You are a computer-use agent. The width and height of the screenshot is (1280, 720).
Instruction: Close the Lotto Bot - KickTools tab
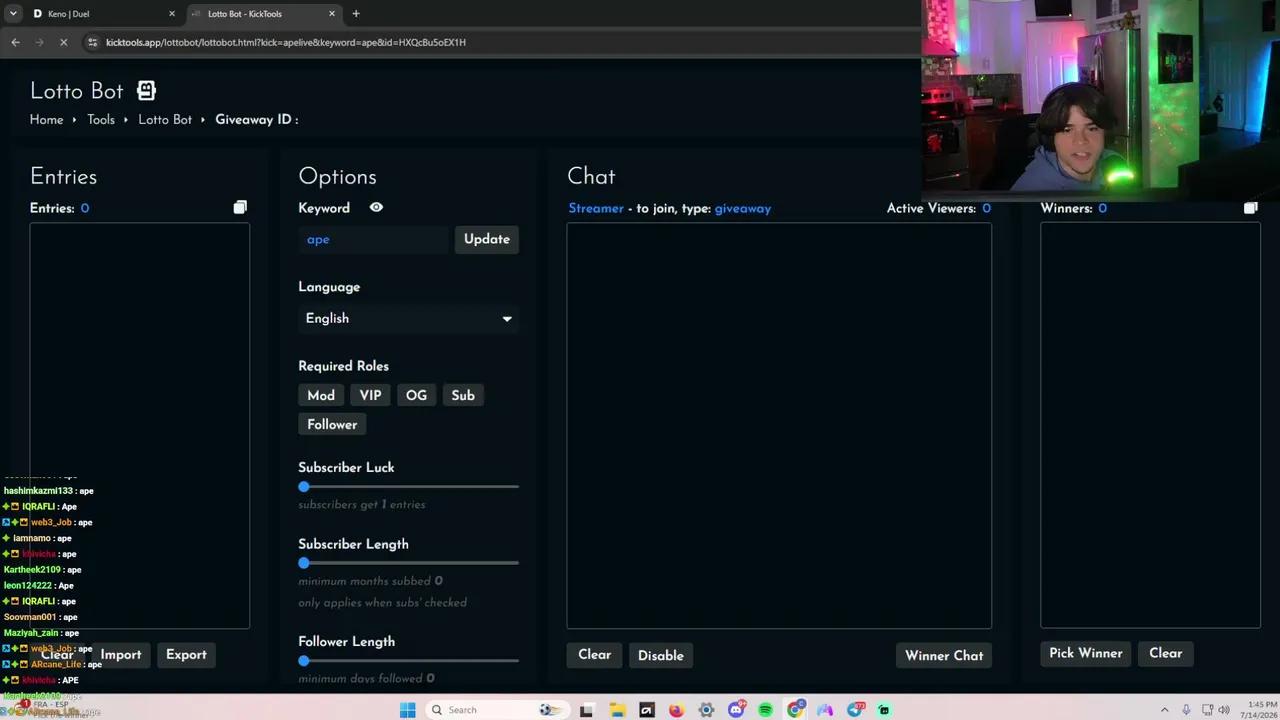coord(332,14)
